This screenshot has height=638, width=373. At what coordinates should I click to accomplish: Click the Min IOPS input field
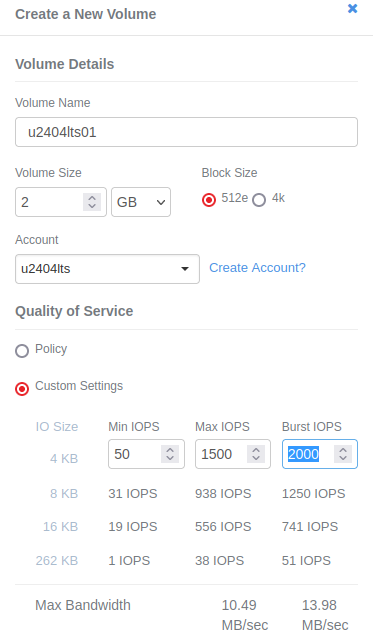pyautogui.click(x=146, y=454)
